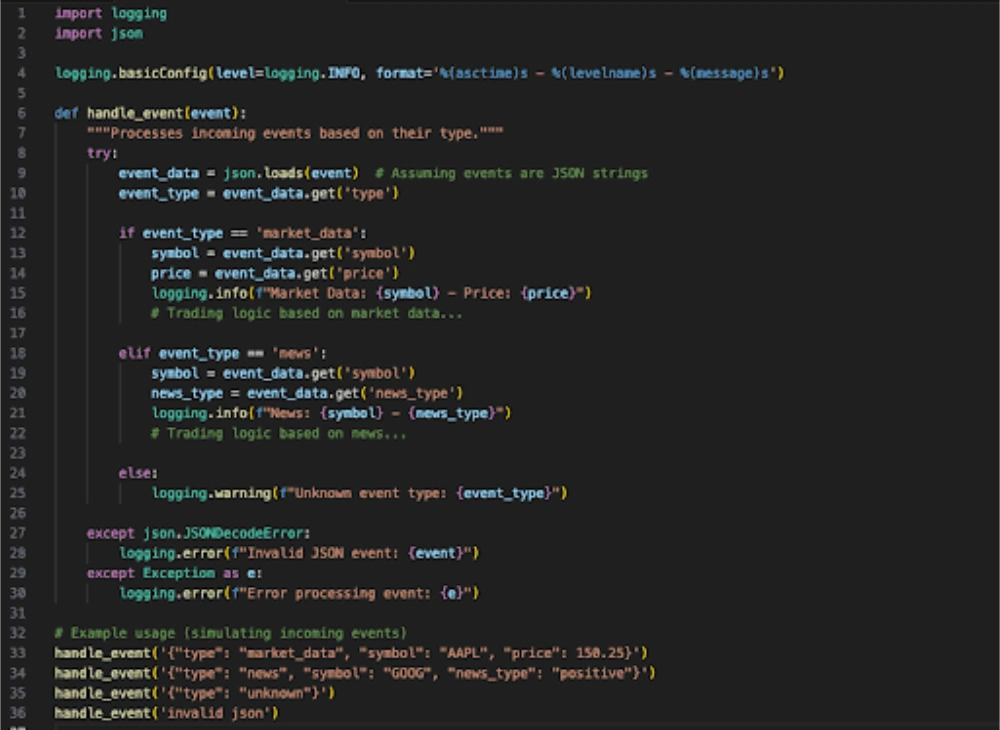Click "news_type = event_data.get('news_type')" line
Viewport: 1000px width, 730px height.
tap(307, 393)
